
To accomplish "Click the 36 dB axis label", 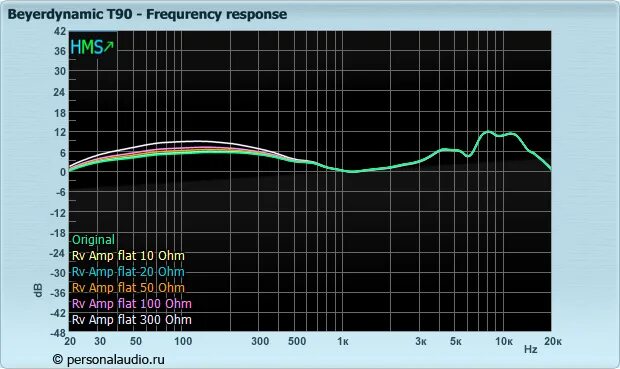I will pos(60,51).
